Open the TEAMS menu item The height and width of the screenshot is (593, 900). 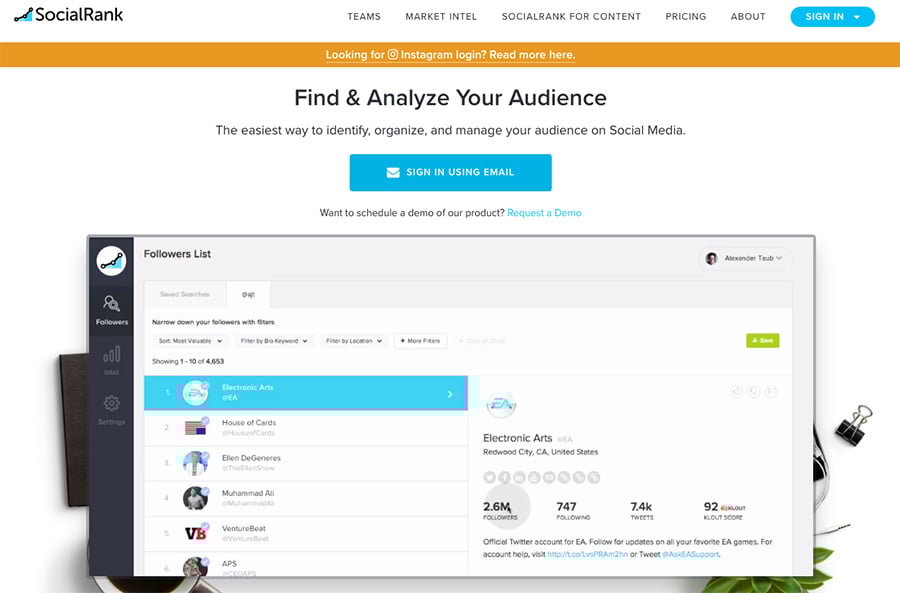364,17
